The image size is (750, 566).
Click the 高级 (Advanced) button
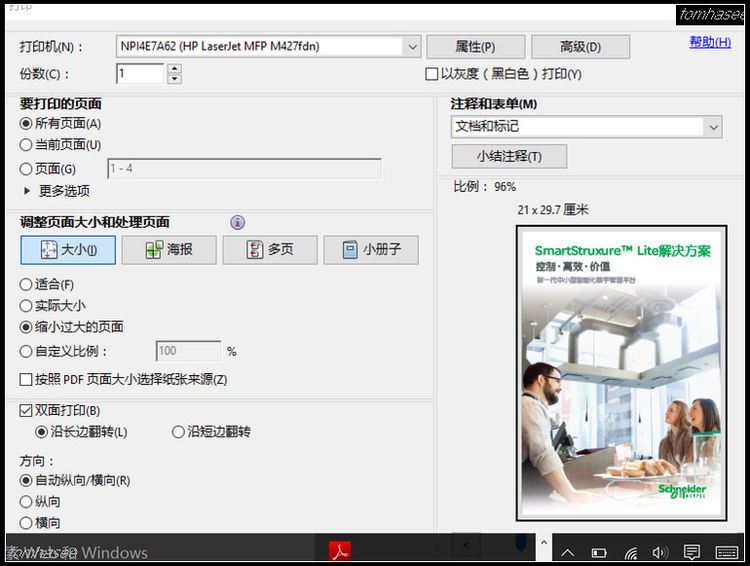pos(580,47)
